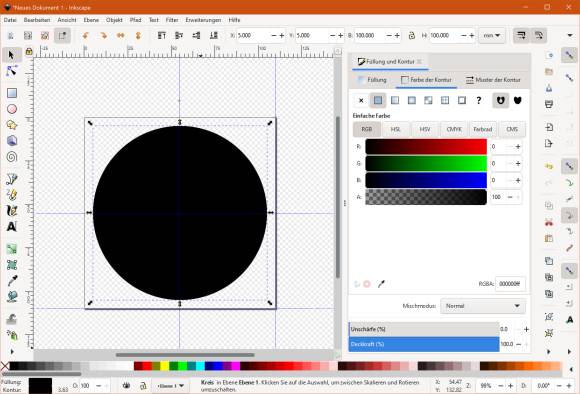Select the Spray tool

pos(12,336)
